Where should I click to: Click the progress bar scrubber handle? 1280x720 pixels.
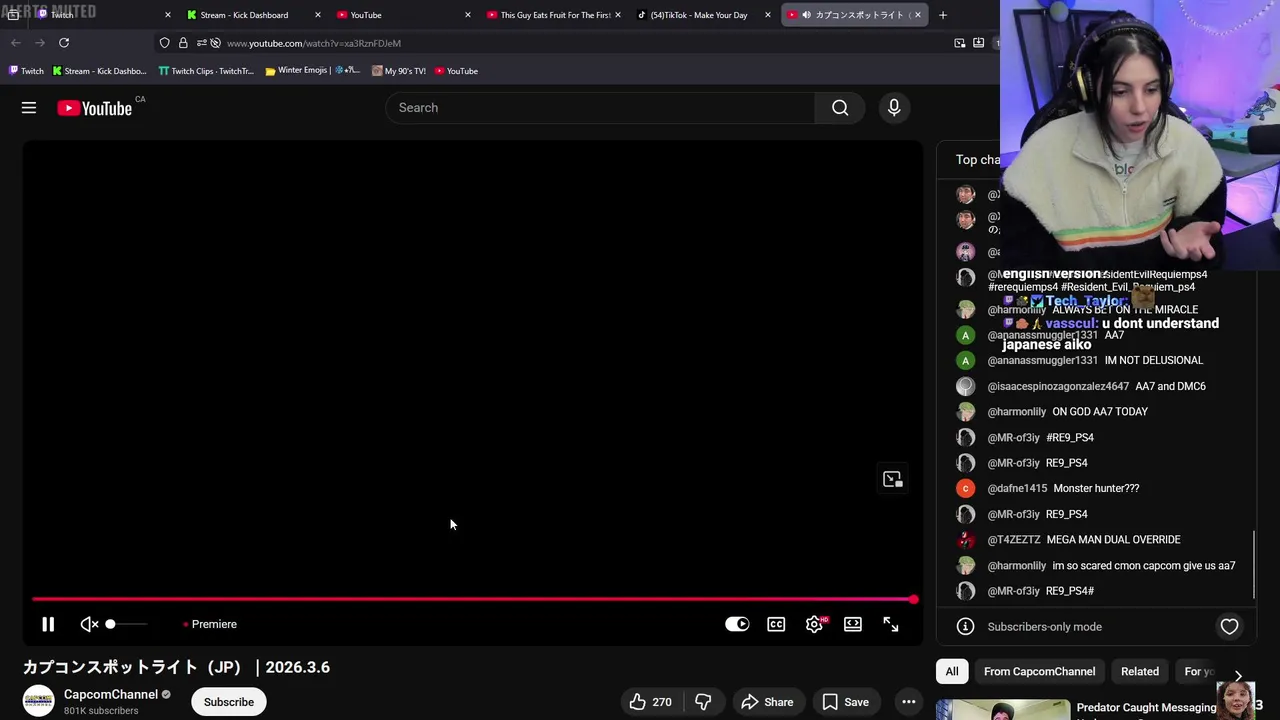pyautogui.click(x=913, y=599)
